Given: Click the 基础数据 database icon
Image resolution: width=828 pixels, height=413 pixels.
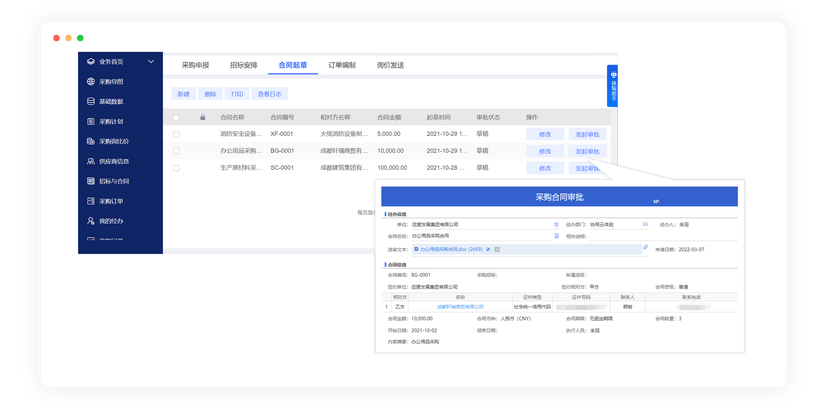Looking at the screenshot, I should coord(91,101).
